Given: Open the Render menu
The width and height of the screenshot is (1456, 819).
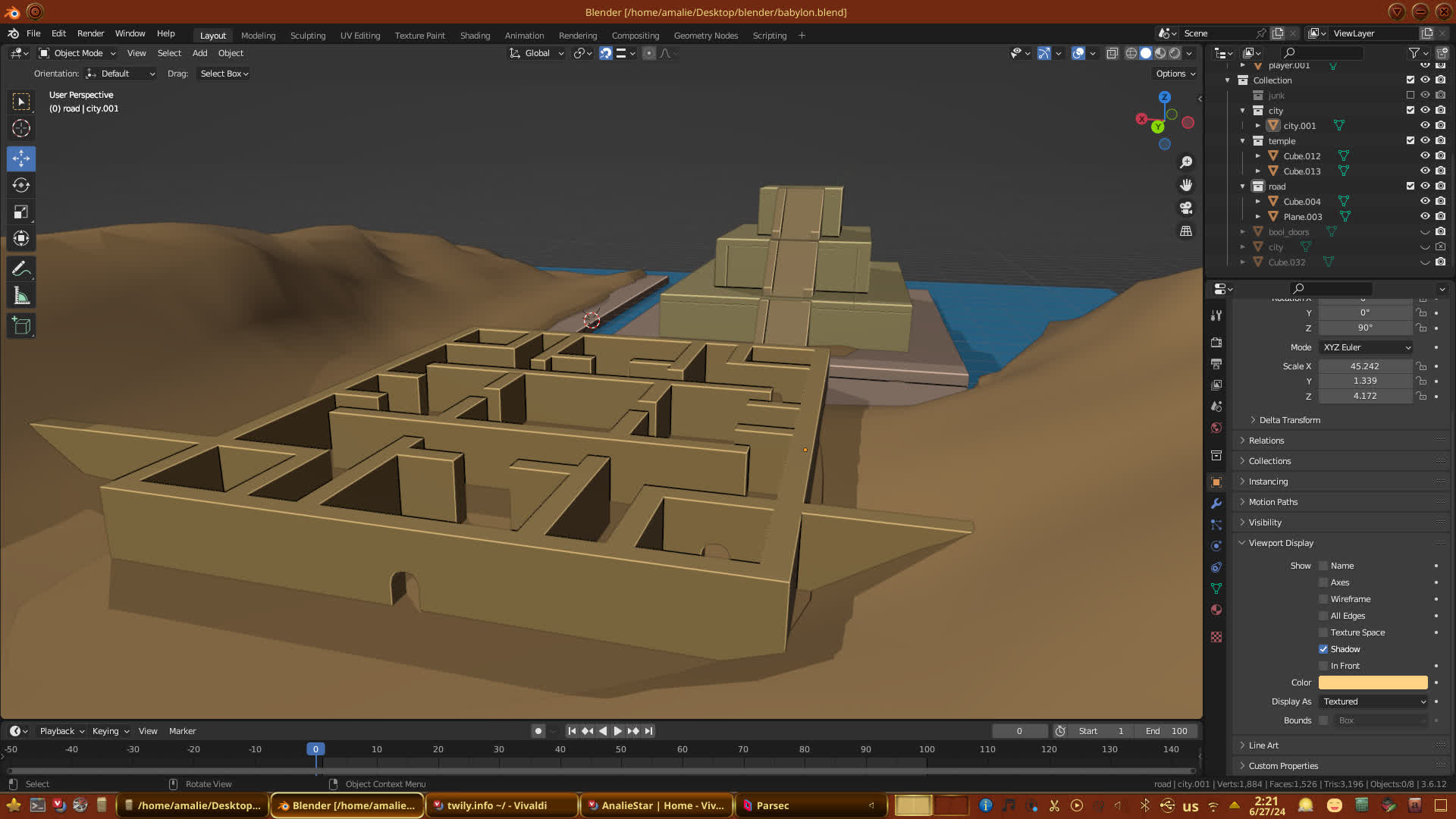Looking at the screenshot, I should pos(90,33).
